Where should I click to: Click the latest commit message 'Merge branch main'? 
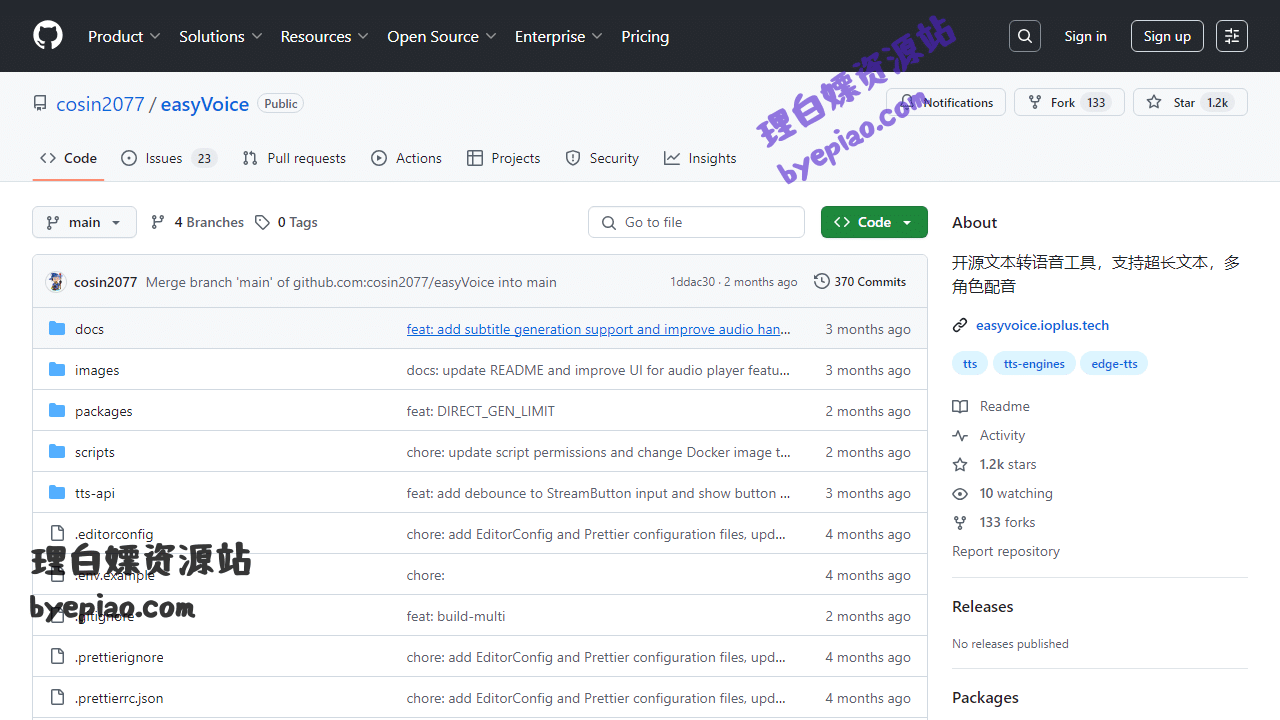pyautogui.click(x=351, y=282)
